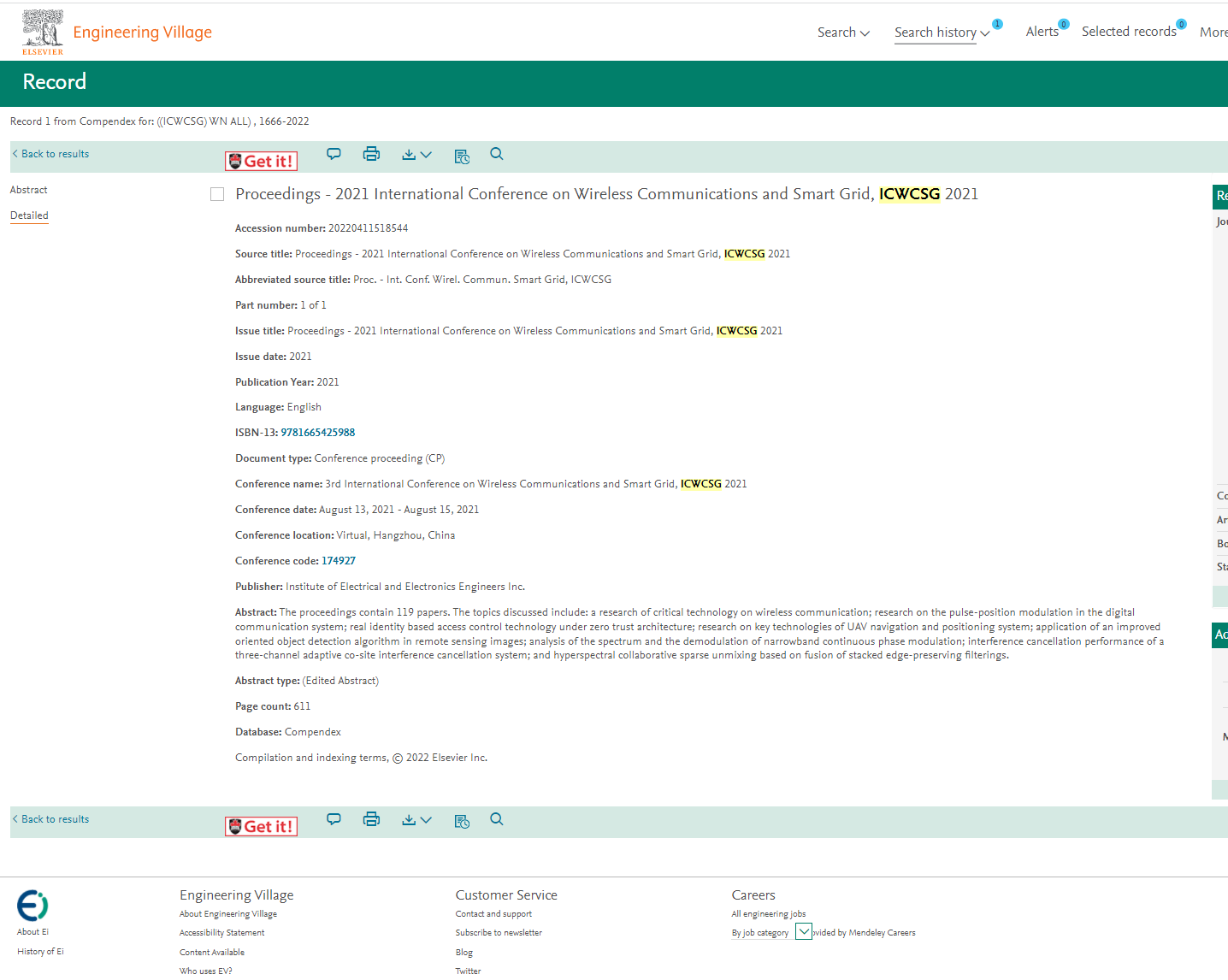
Task: Click bottom toolbar printer icon
Action: (371, 819)
